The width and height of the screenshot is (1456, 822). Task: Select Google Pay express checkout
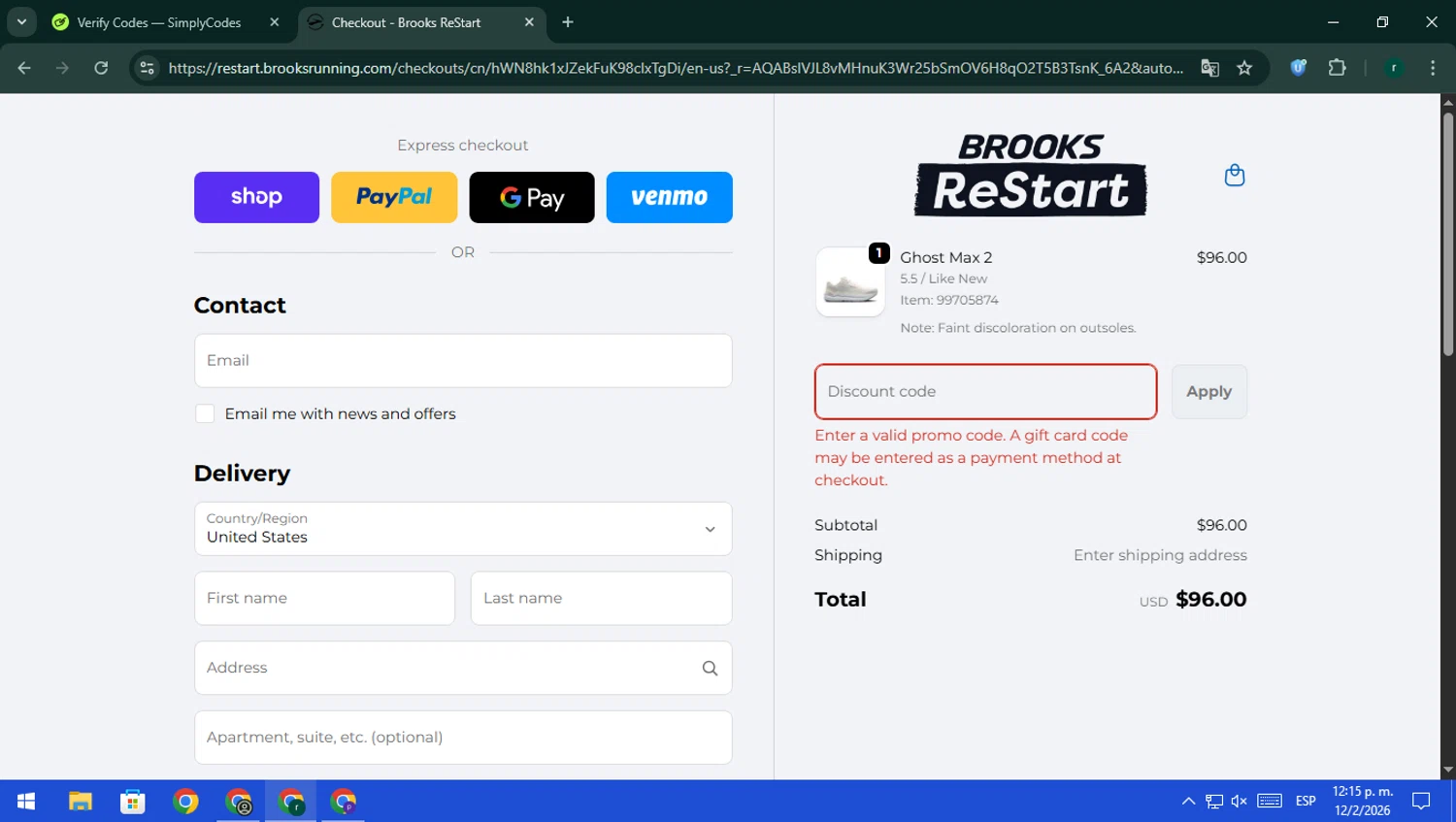532,197
